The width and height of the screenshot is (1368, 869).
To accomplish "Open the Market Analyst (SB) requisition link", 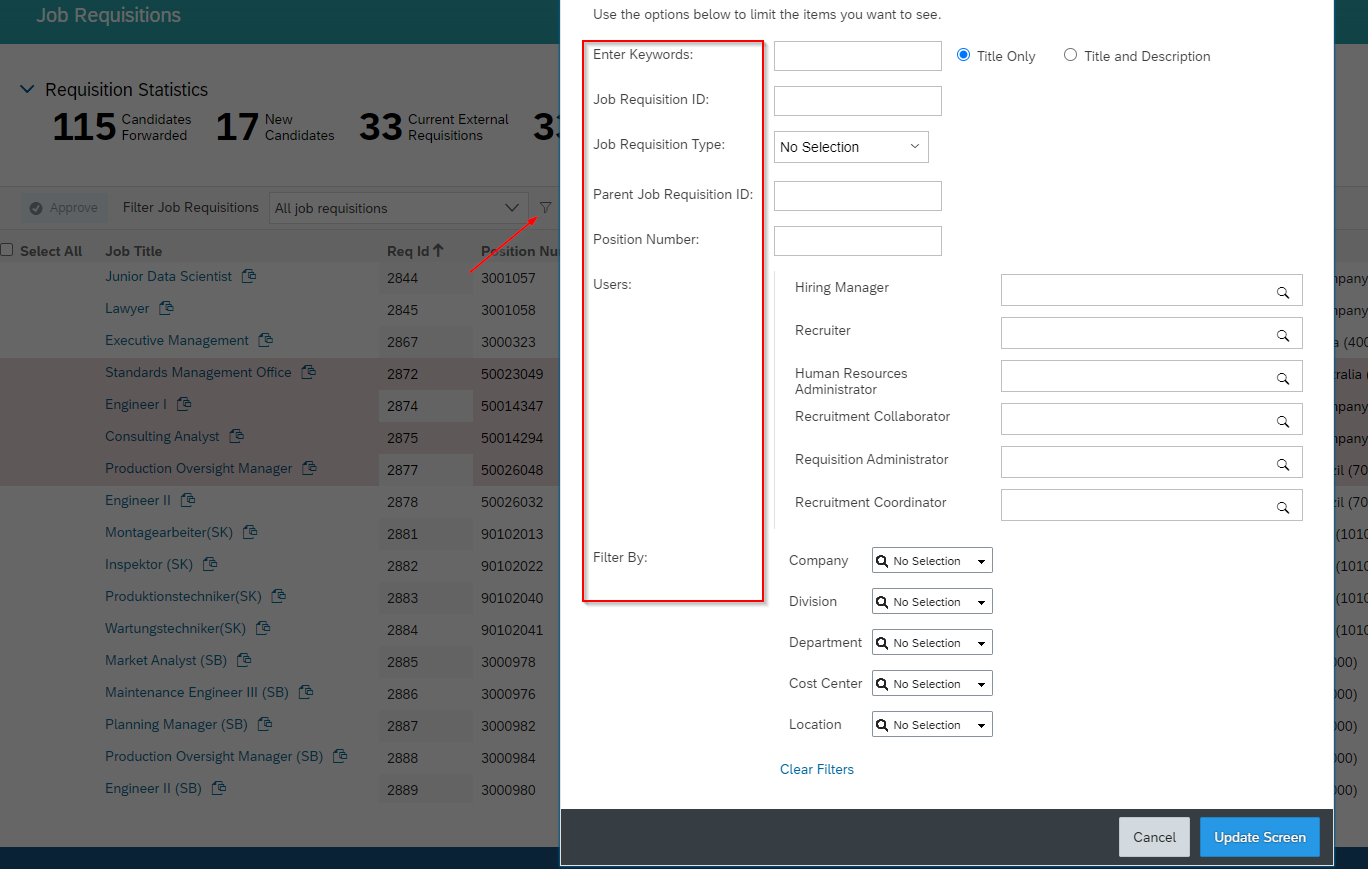I will pos(166,660).
